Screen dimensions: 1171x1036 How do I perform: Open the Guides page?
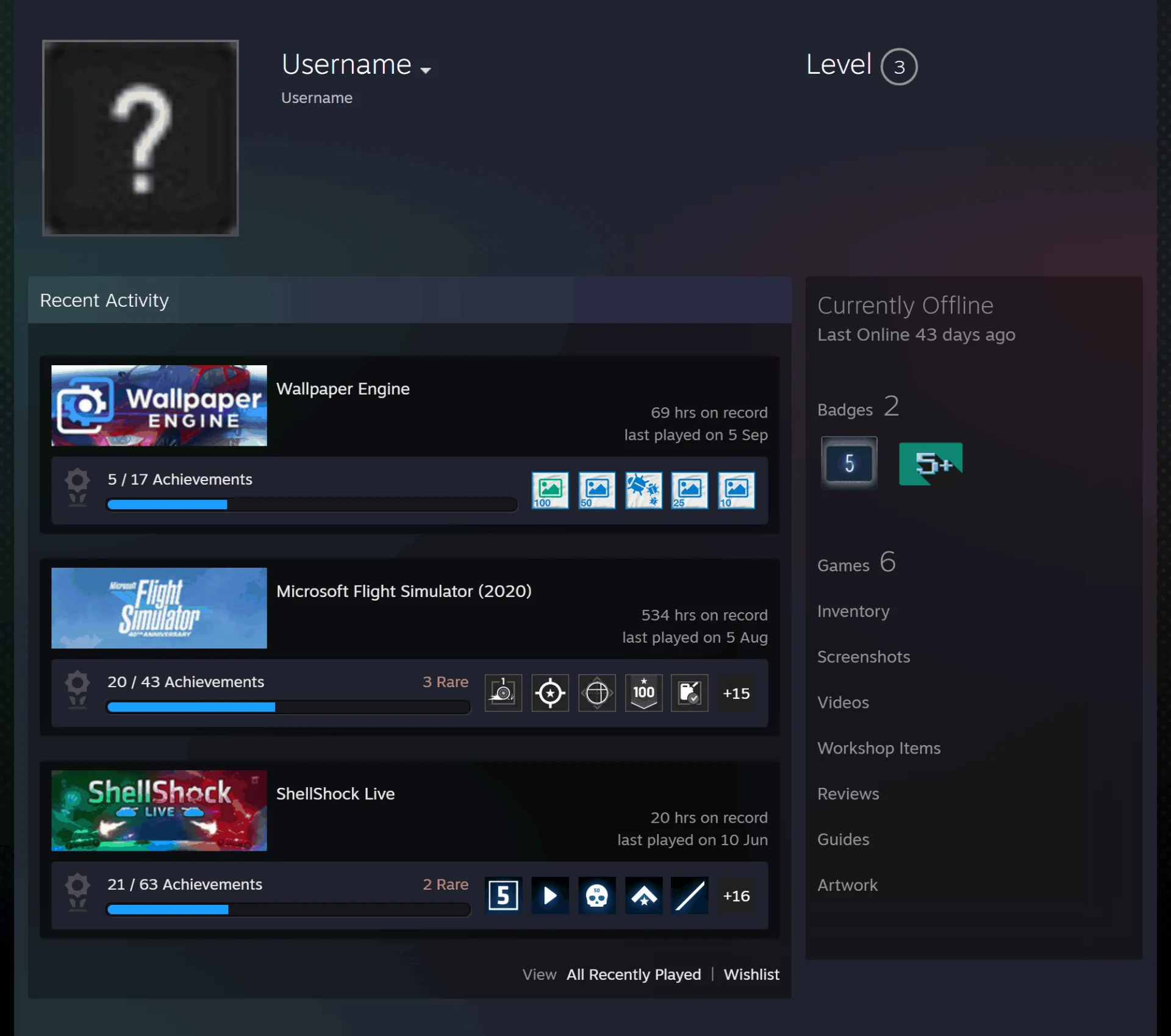tap(843, 840)
